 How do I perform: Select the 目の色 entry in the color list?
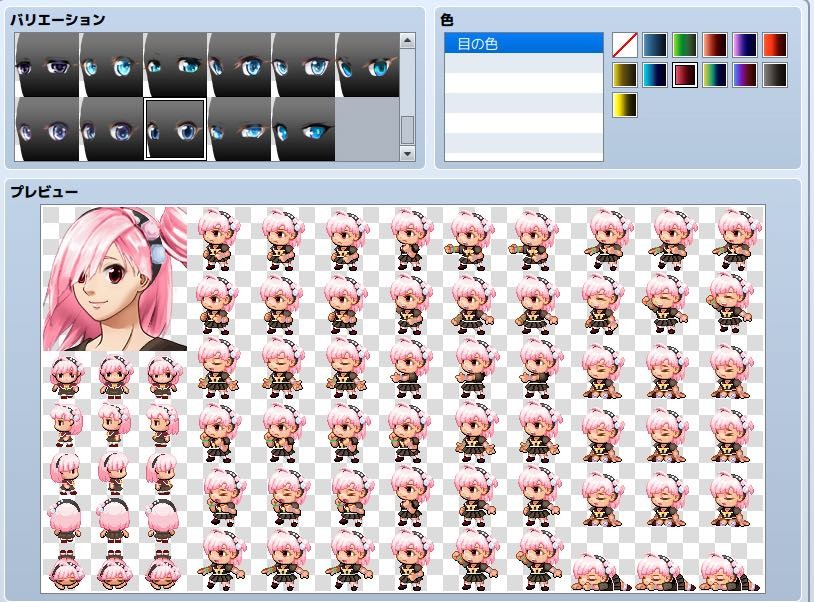tap(520, 44)
